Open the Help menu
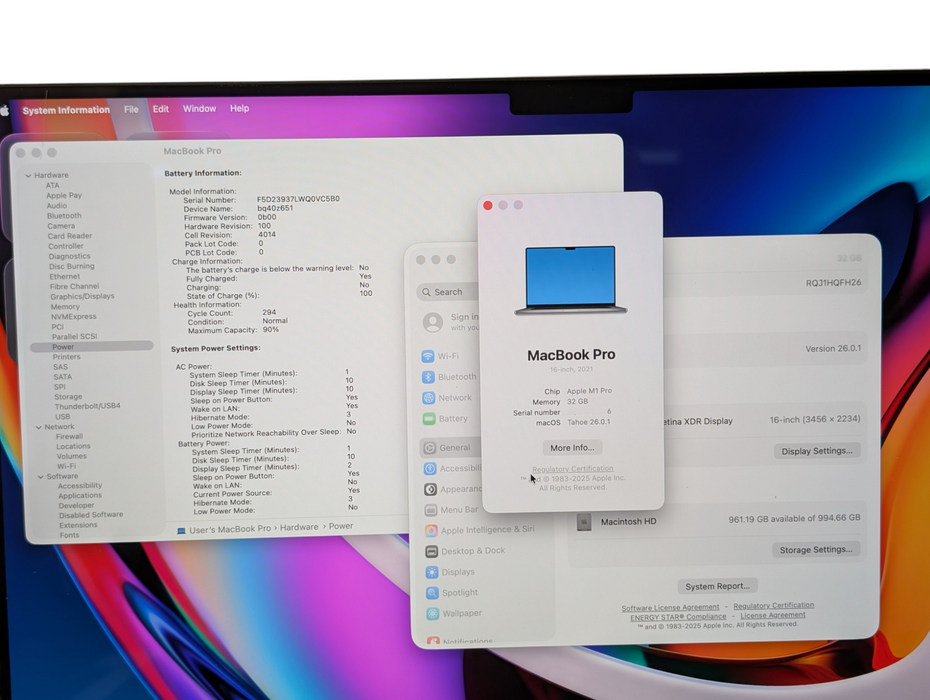The image size is (930, 700). 240,109
